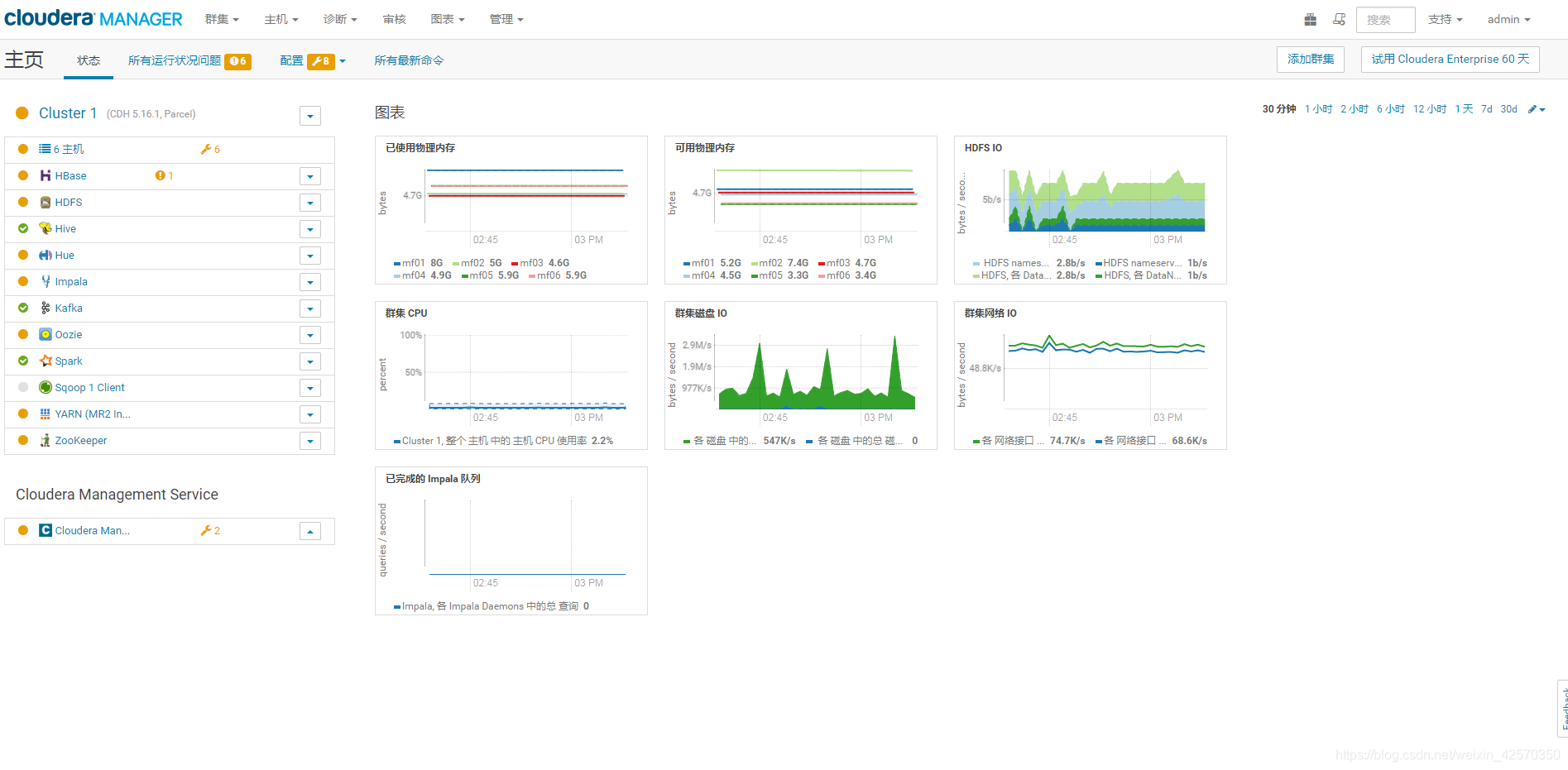Open the Cluster 1 link

[68, 113]
